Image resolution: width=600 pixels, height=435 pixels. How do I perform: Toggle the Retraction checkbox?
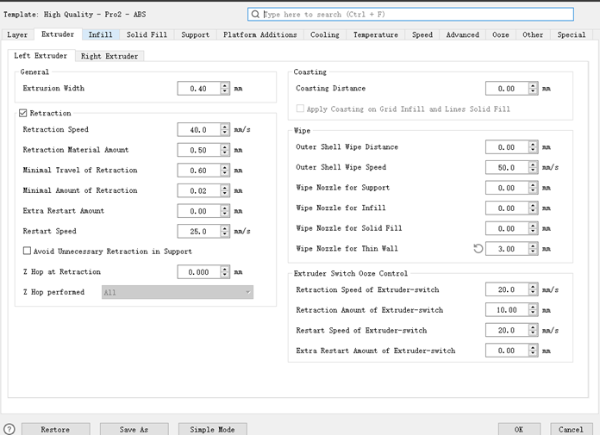coord(25,113)
